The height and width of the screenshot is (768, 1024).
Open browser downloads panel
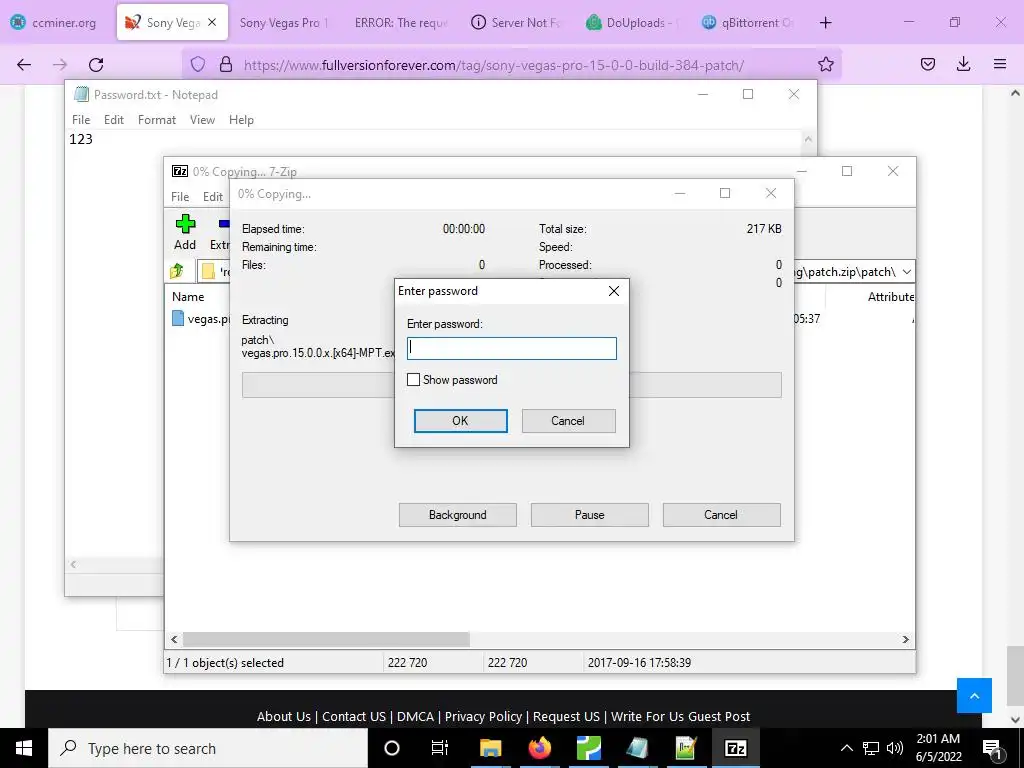[x=963, y=64]
